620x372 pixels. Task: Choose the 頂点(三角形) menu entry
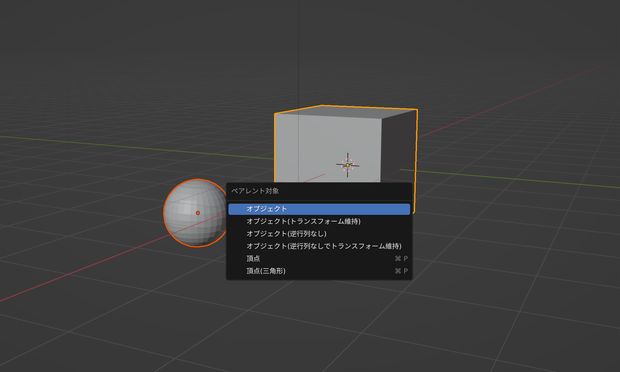pyautogui.click(x=319, y=271)
